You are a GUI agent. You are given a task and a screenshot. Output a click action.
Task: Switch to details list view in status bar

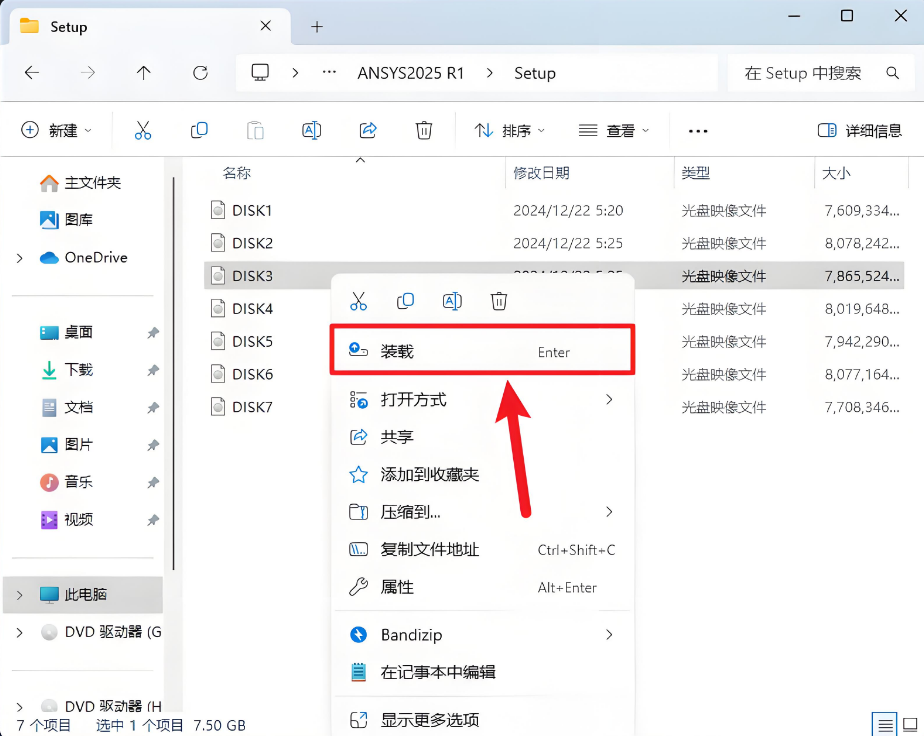(x=885, y=725)
